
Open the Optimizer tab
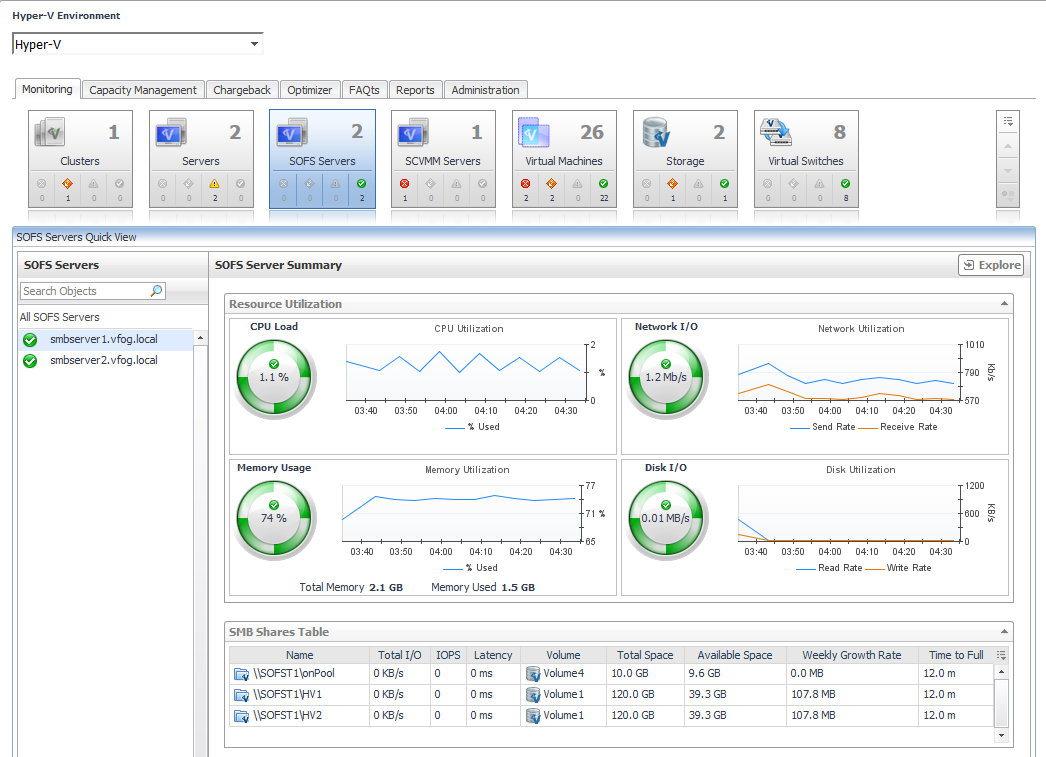click(310, 90)
